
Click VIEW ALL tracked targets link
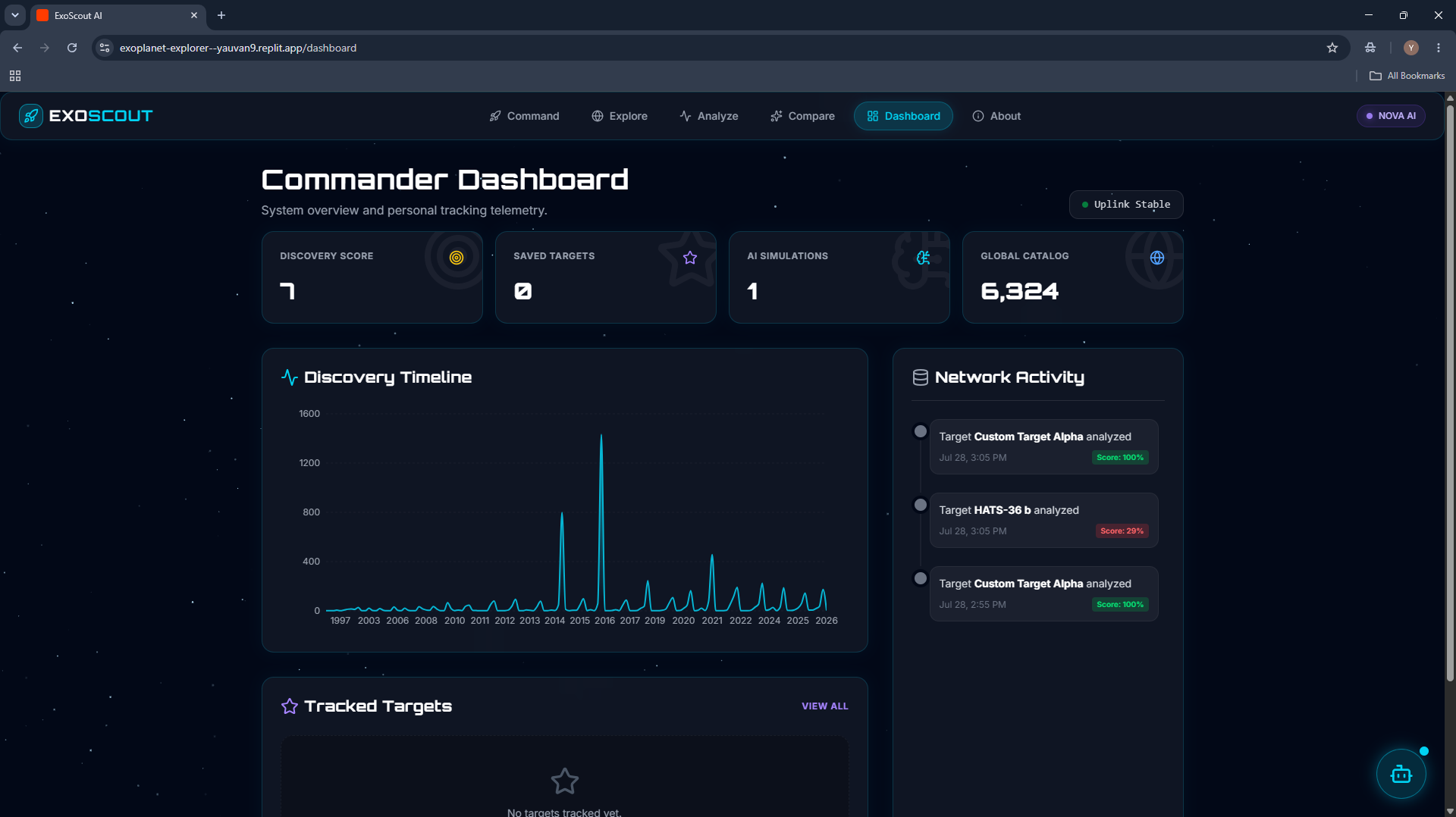[x=824, y=706]
